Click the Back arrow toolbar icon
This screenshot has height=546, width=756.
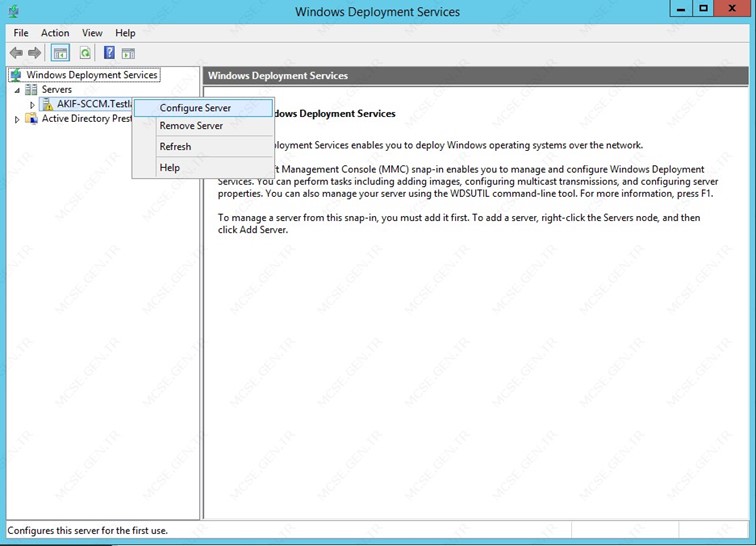pos(16,53)
